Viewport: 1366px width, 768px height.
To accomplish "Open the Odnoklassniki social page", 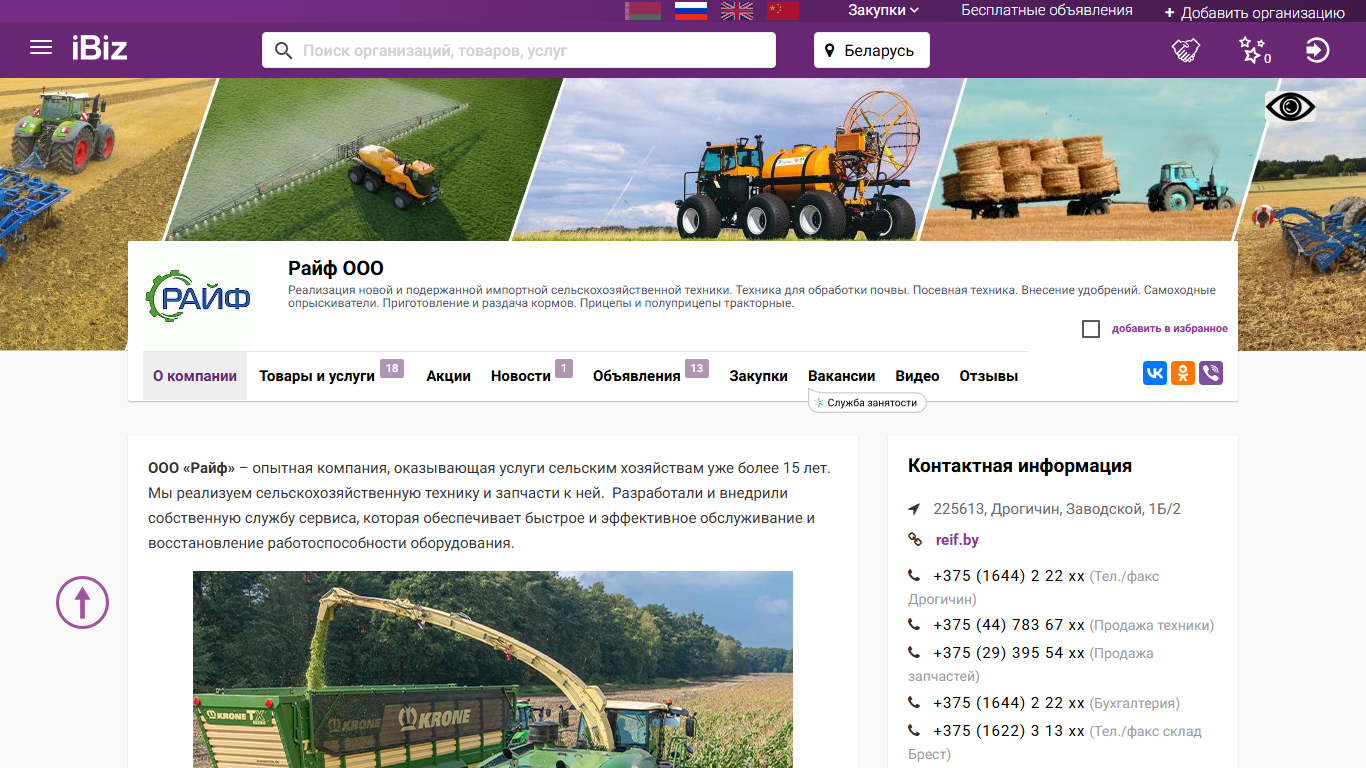I will (1183, 373).
